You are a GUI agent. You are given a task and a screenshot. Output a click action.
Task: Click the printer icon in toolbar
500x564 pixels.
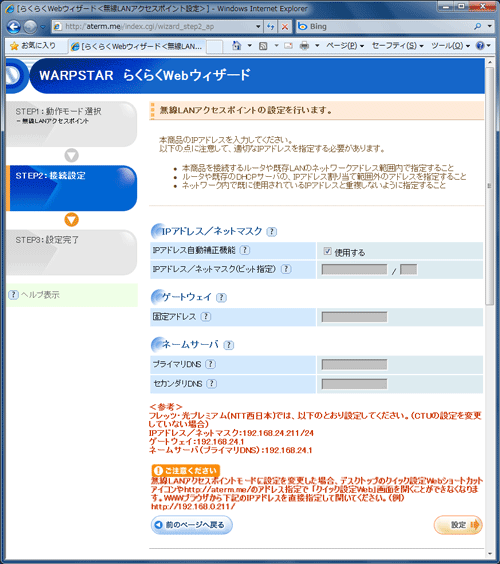[304, 46]
